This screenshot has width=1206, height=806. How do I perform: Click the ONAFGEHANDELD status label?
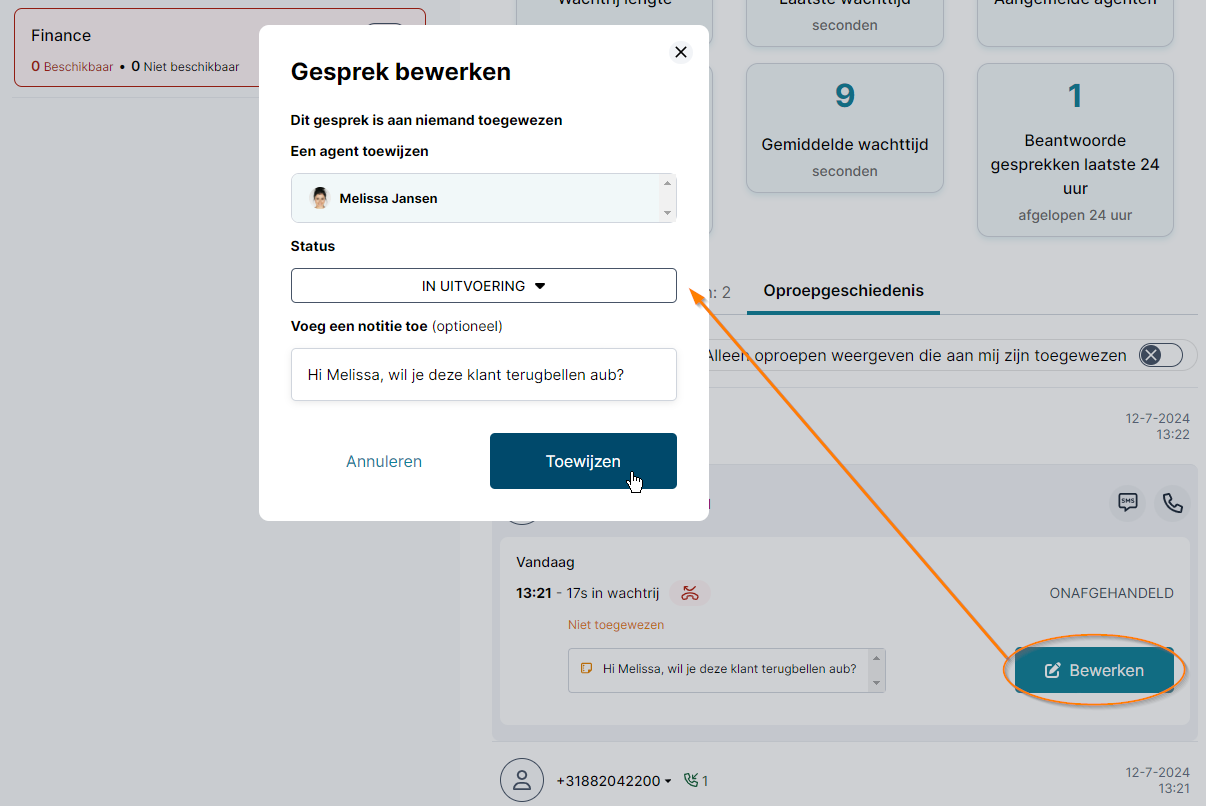[x=1111, y=593]
